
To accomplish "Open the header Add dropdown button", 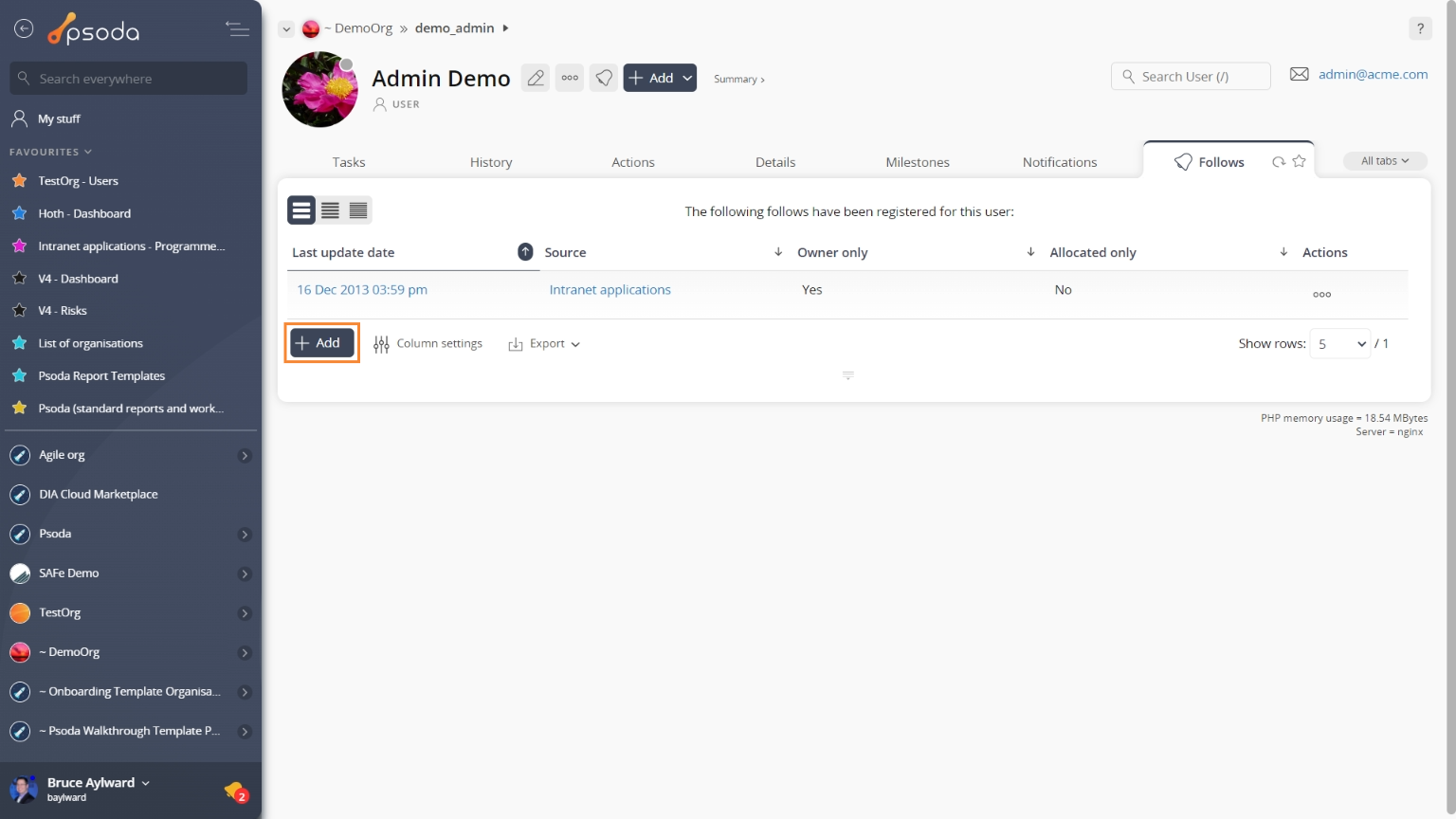I will point(660,78).
